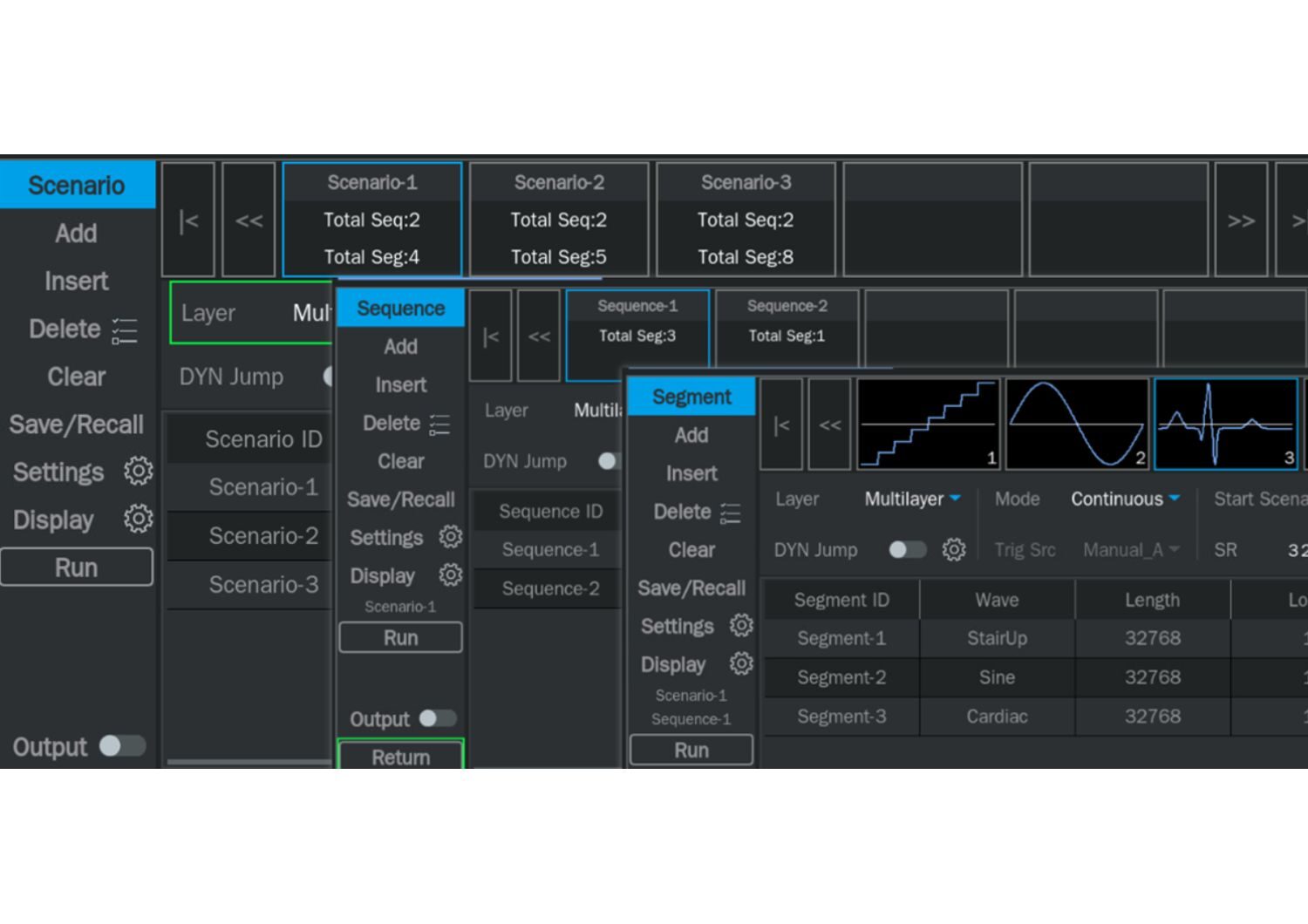Open the Segment panel Settings gear
The image size is (1308, 924).
741,625
